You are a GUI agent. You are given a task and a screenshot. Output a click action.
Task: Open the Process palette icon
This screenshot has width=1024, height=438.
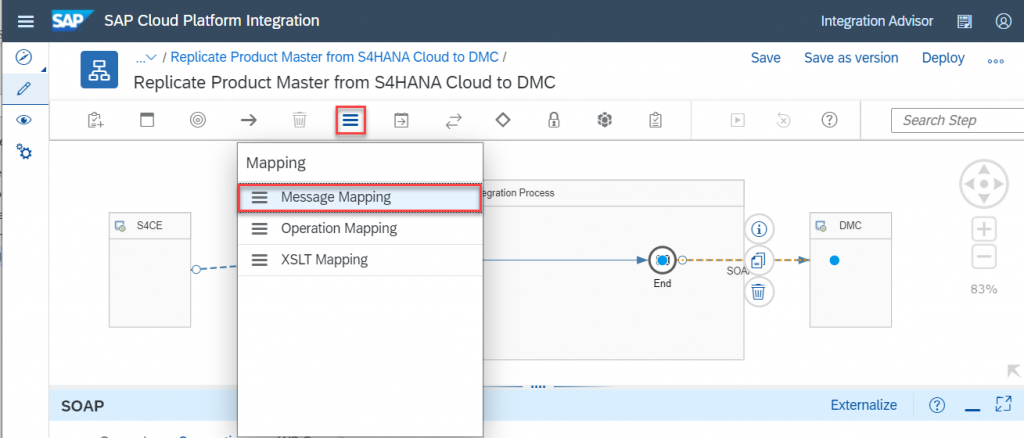[x=148, y=120]
